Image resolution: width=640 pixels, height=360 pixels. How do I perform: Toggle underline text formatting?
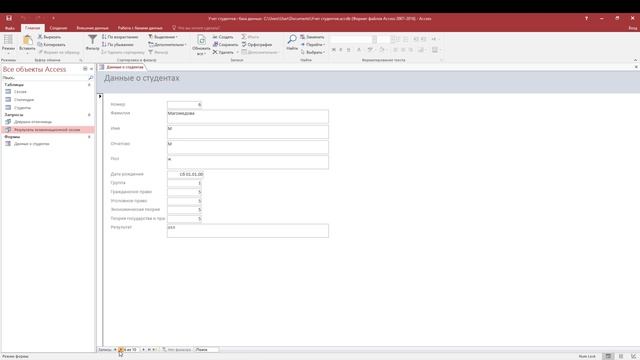pos(349,50)
